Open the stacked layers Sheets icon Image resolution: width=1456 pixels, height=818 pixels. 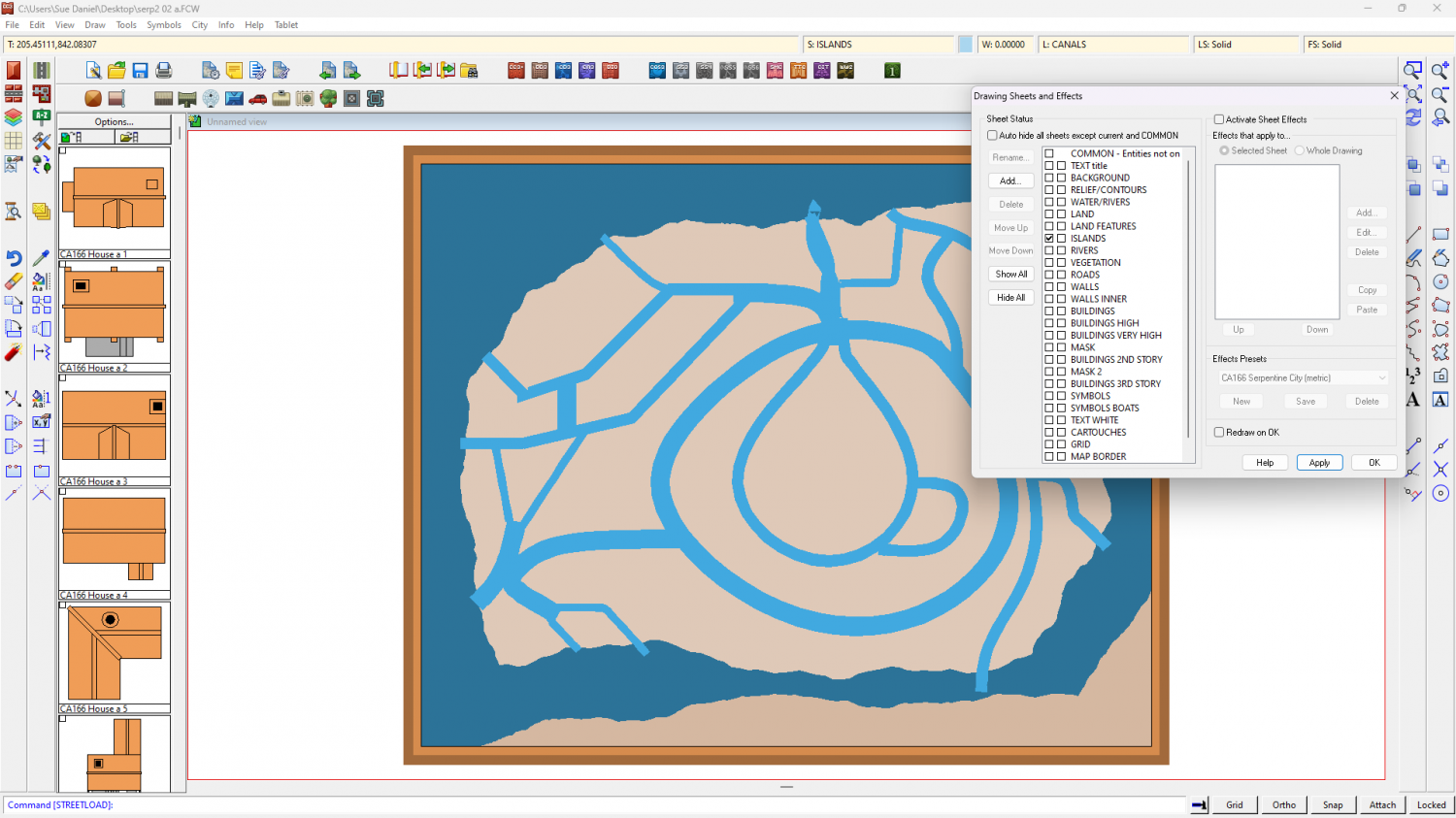(14, 117)
